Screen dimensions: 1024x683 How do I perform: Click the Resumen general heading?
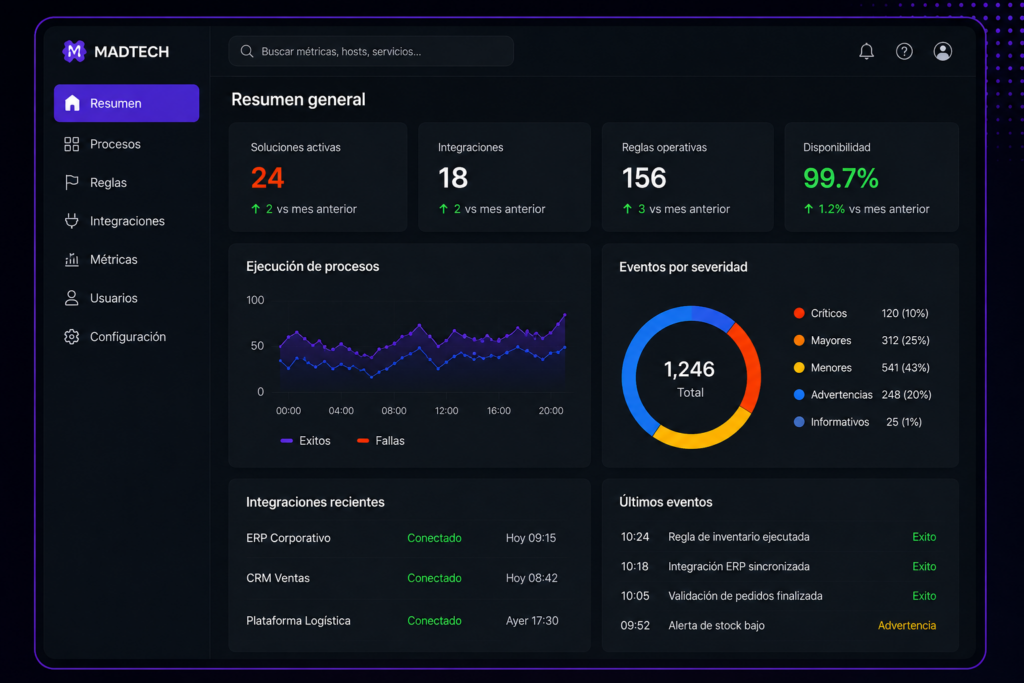[x=298, y=99]
